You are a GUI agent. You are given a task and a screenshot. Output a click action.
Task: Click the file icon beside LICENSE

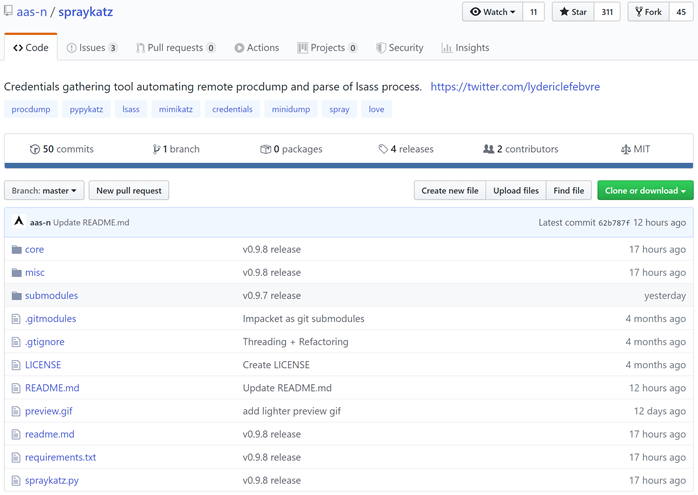tap(16, 365)
